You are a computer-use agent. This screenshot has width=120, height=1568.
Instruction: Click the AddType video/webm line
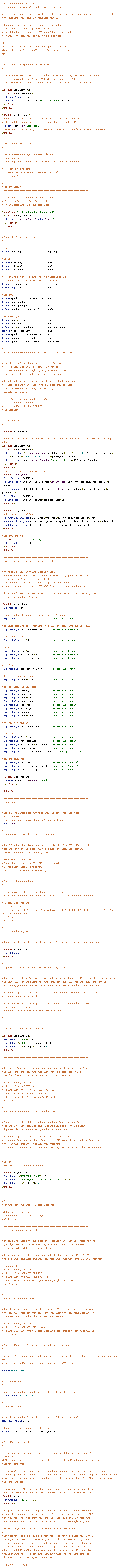[x=27, y=270]
